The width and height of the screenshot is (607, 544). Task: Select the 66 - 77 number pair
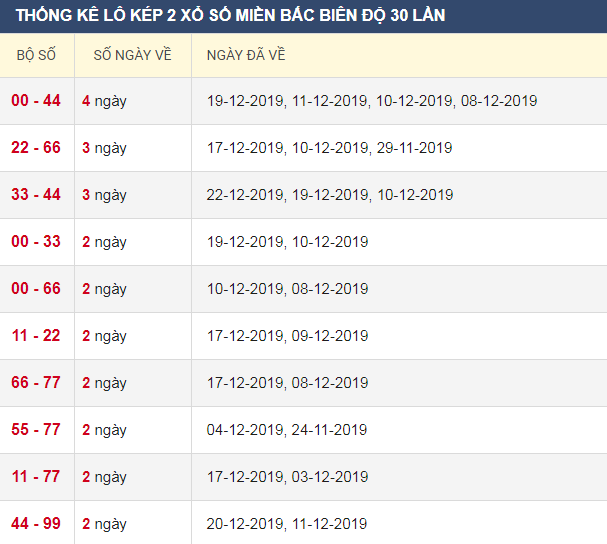[x=36, y=383]
